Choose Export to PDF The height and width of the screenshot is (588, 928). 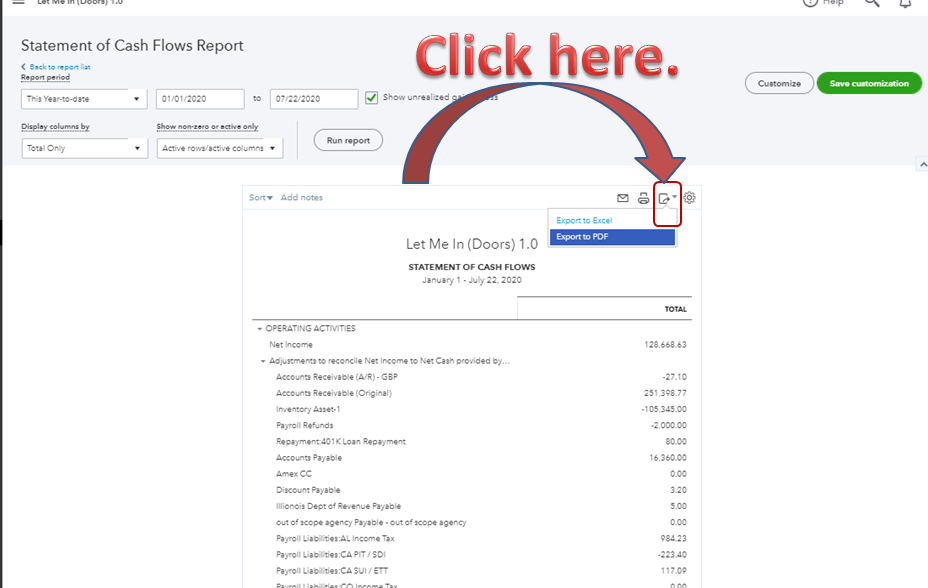[612, 237]
